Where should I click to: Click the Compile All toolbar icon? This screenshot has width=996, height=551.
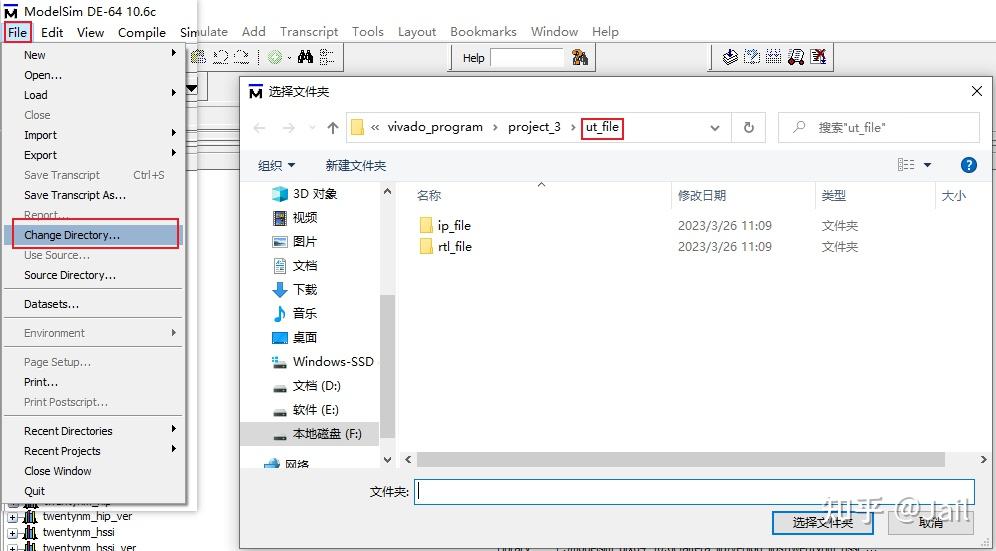(x=752, y=57)
